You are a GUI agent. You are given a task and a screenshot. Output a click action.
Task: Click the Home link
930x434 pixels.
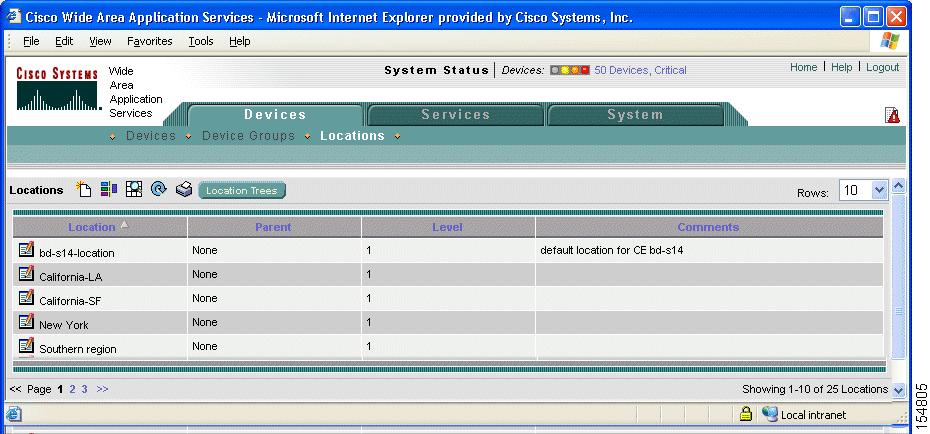point(804,67)
